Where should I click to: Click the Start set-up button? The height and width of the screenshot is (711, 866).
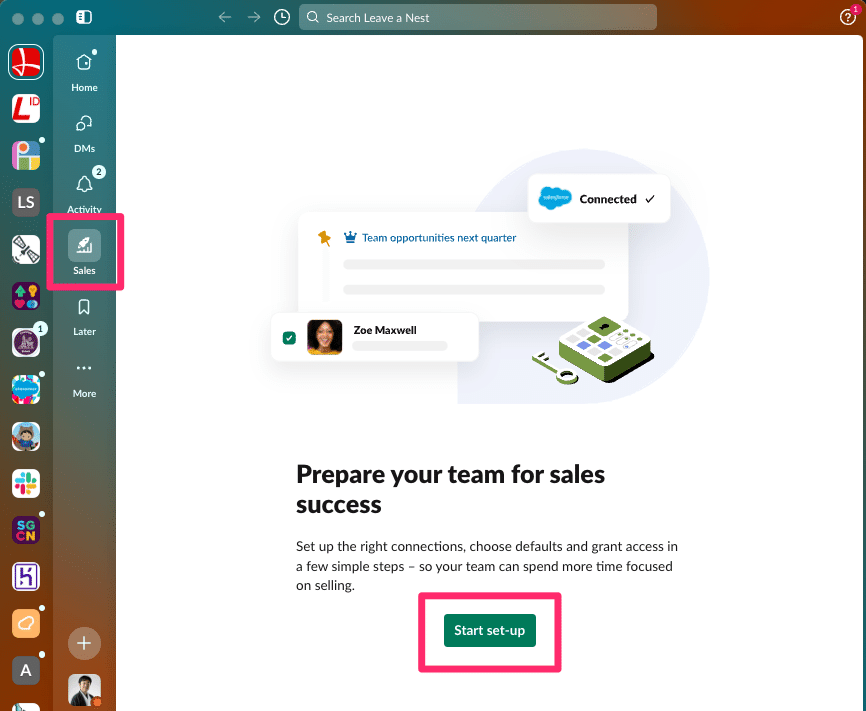pos(489,630)
